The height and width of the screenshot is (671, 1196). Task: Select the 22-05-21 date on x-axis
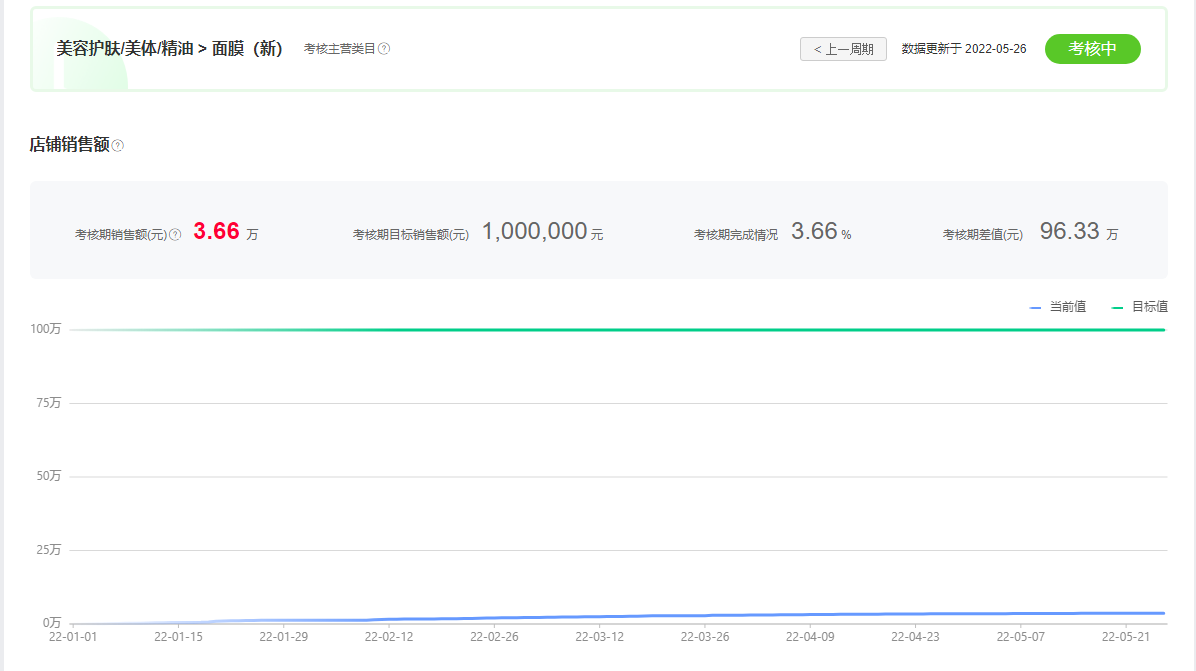pyautogui.click(x=1126, y=636)
